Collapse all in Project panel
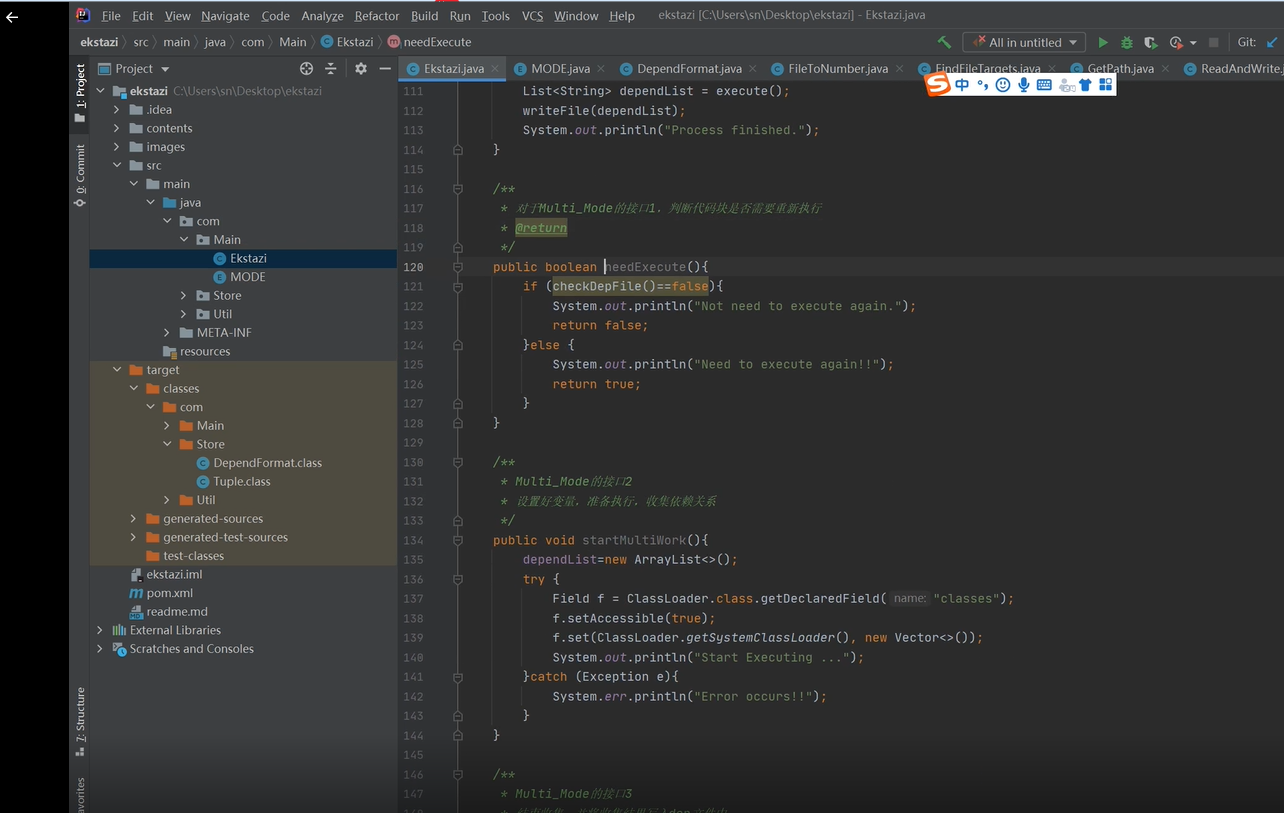 pos(331,69)
